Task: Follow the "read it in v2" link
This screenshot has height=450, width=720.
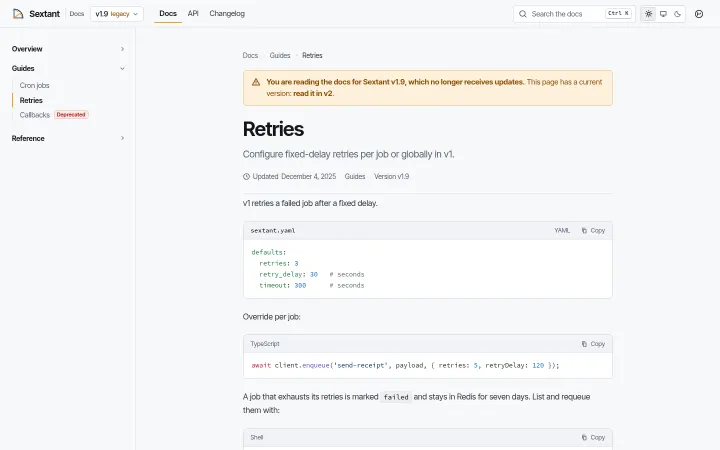Action: click(313, 93)
